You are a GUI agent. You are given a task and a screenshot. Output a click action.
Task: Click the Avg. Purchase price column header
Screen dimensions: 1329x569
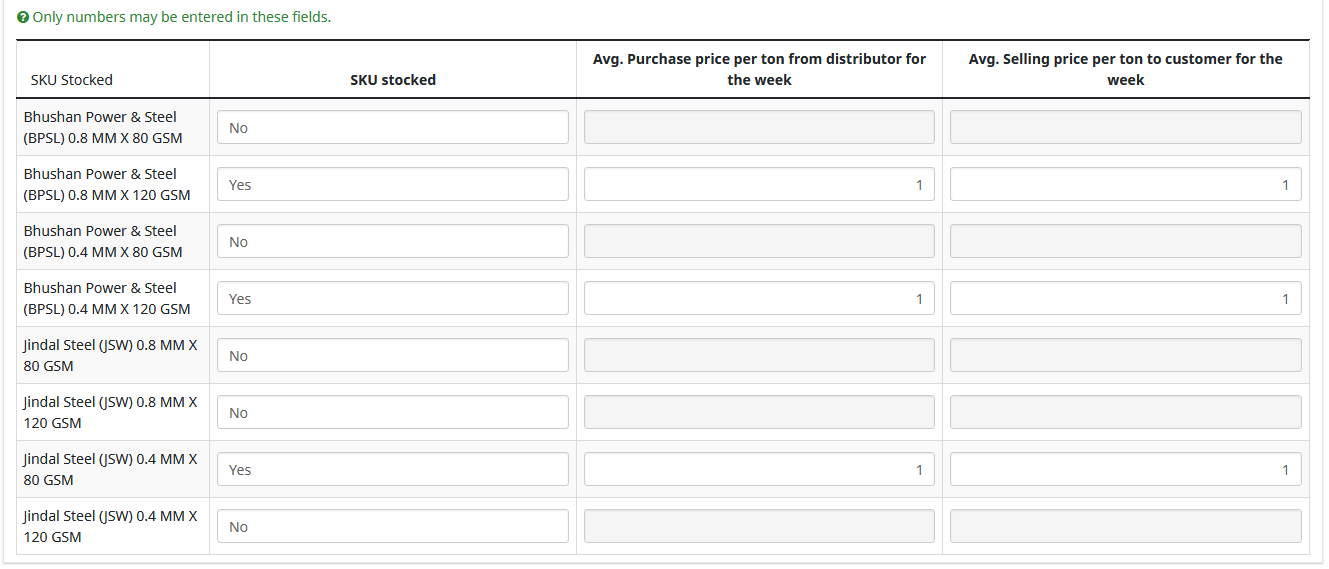point(759,69)
